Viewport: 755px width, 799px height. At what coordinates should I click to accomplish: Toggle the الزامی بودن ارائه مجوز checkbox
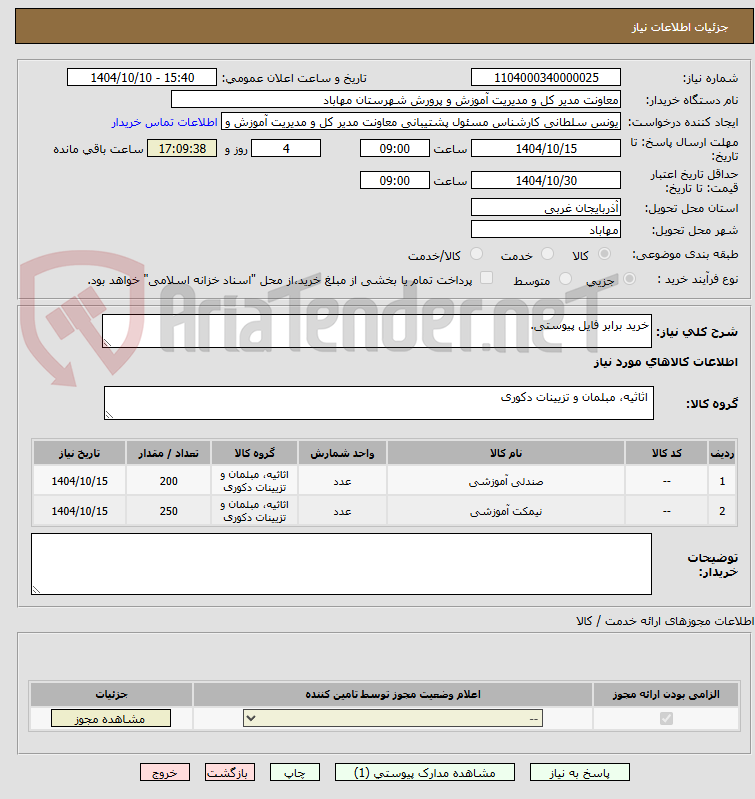(x=666, y=718)
